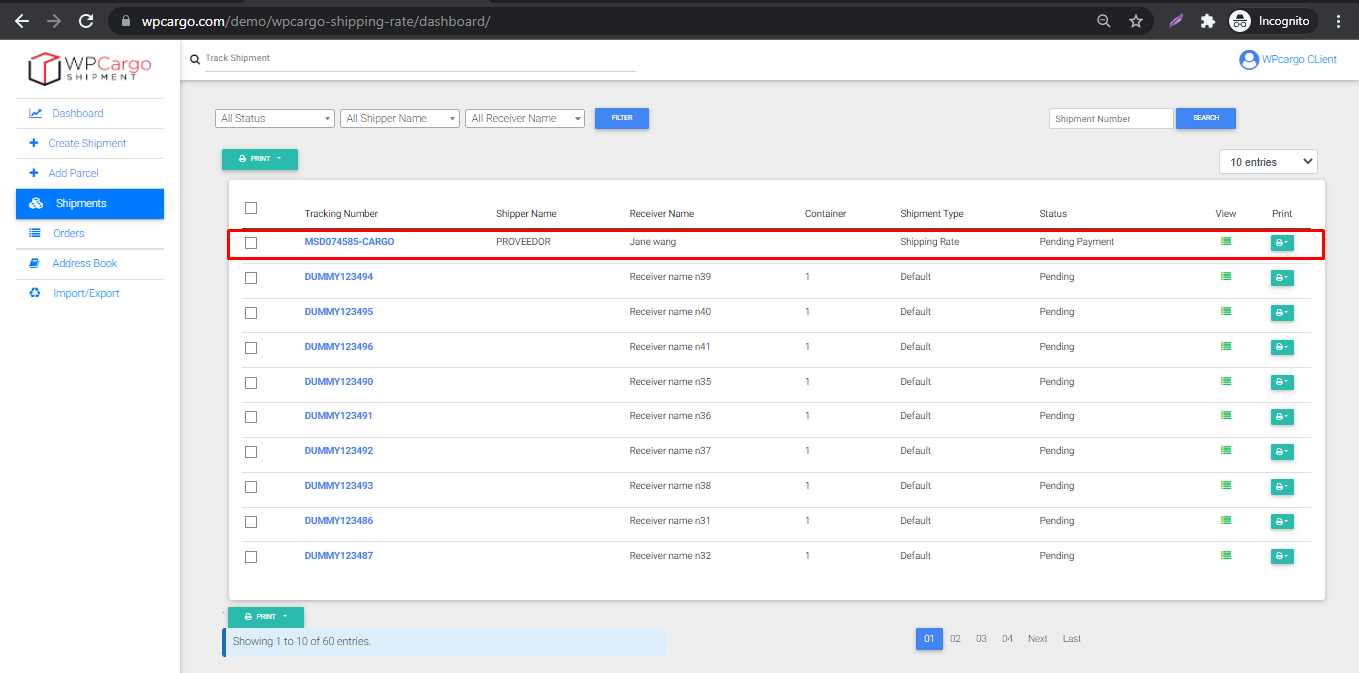The image size is (1359, 673).
Task: Open Address Book from sidebar menu
Action: (84, 263)
